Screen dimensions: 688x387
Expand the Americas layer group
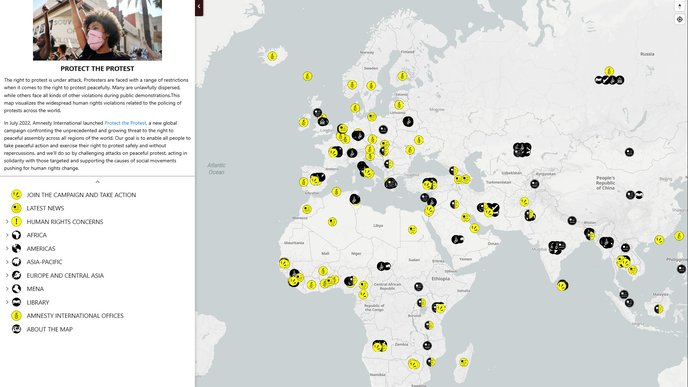[7, 248]
